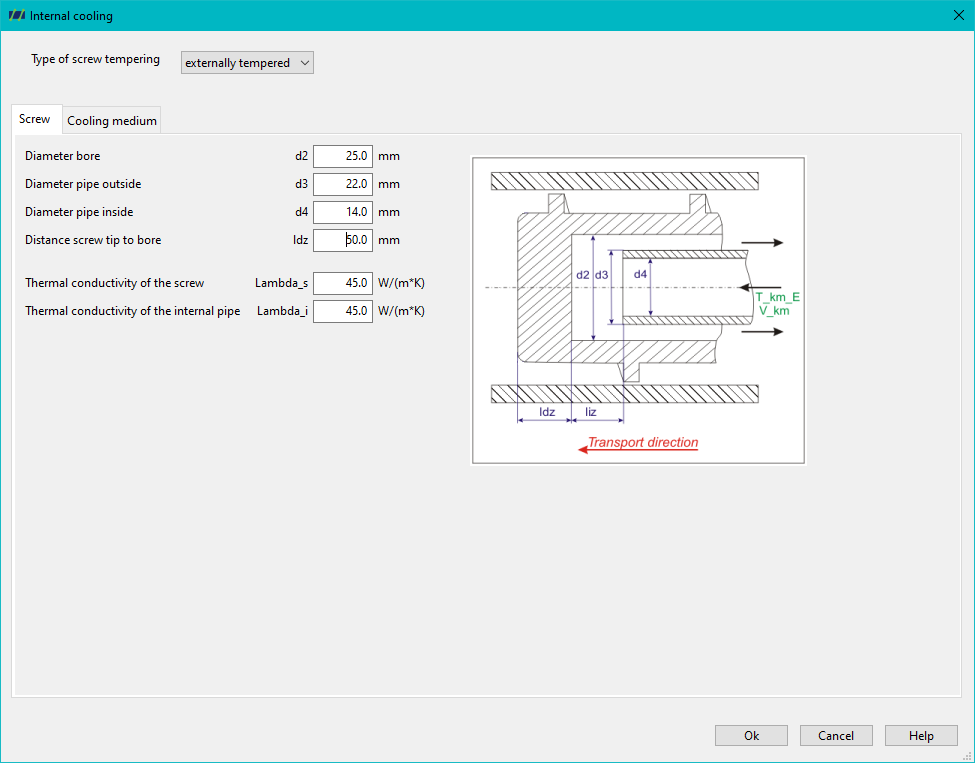Click the app icon in title bar
Image resolution: width=975 pixels, height=763 pixels.
[17, 16]
